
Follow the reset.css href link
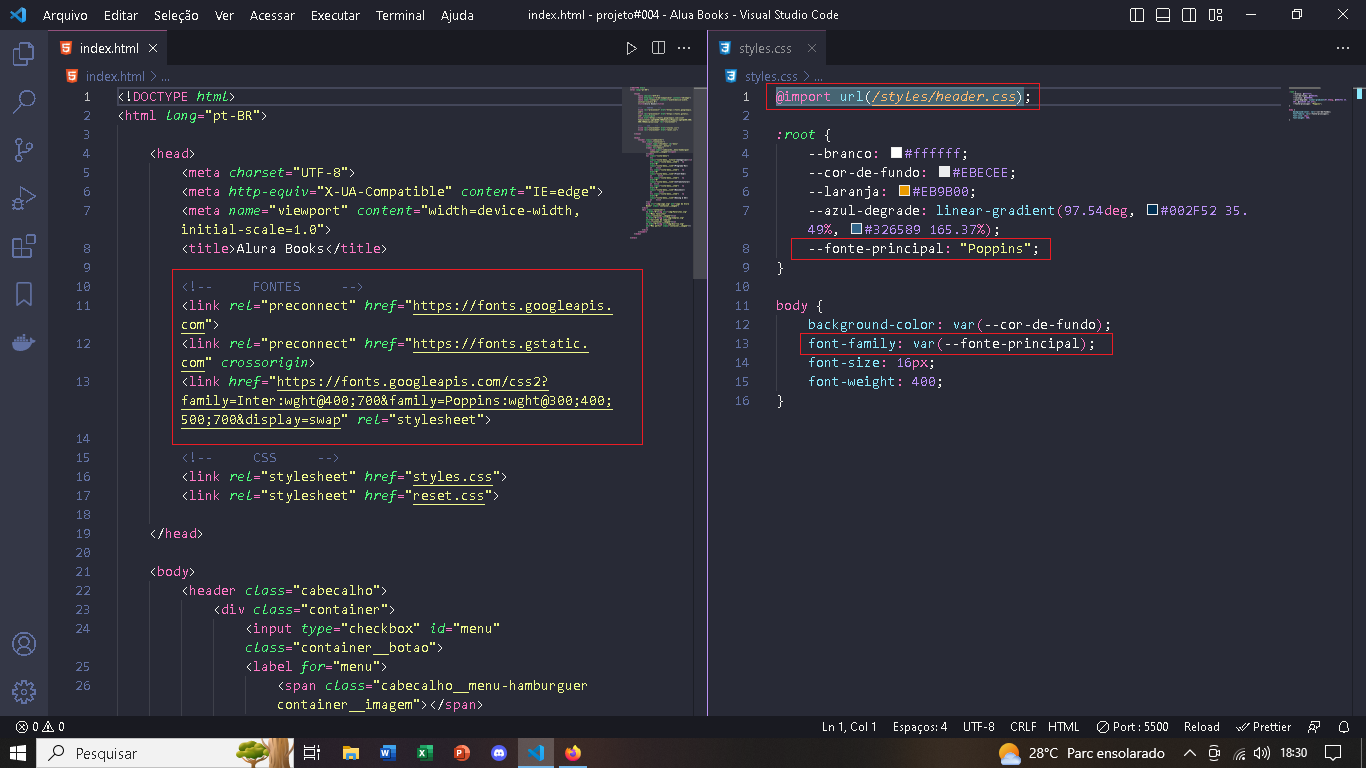click(448, 496)
